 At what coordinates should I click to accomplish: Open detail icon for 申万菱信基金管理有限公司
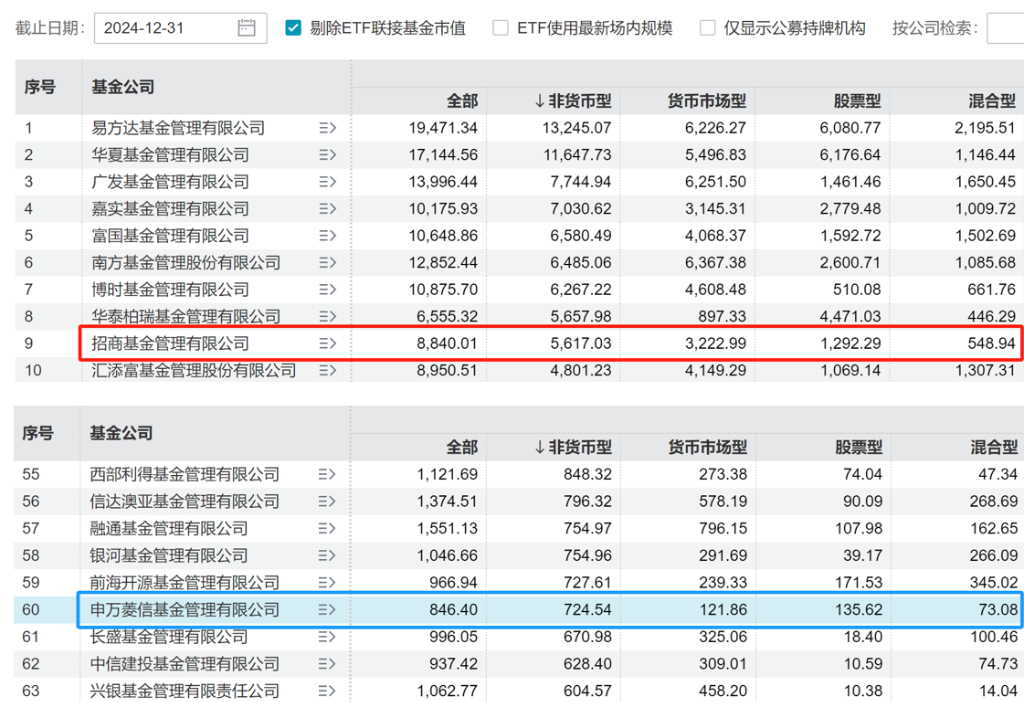327,610
